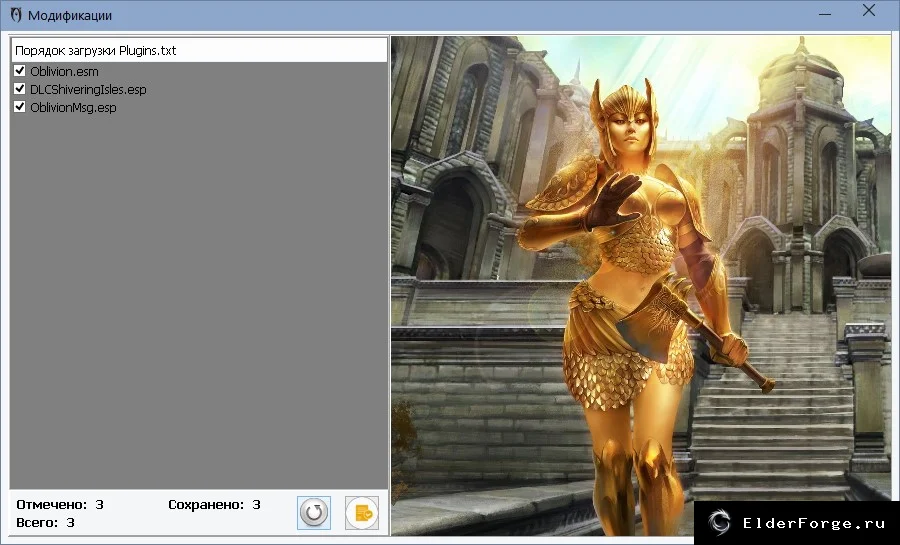The width and height of the screenshot is (900, 545).
Task: Click the 'Сохранено: 3' counter label
Action: (214, 505)
